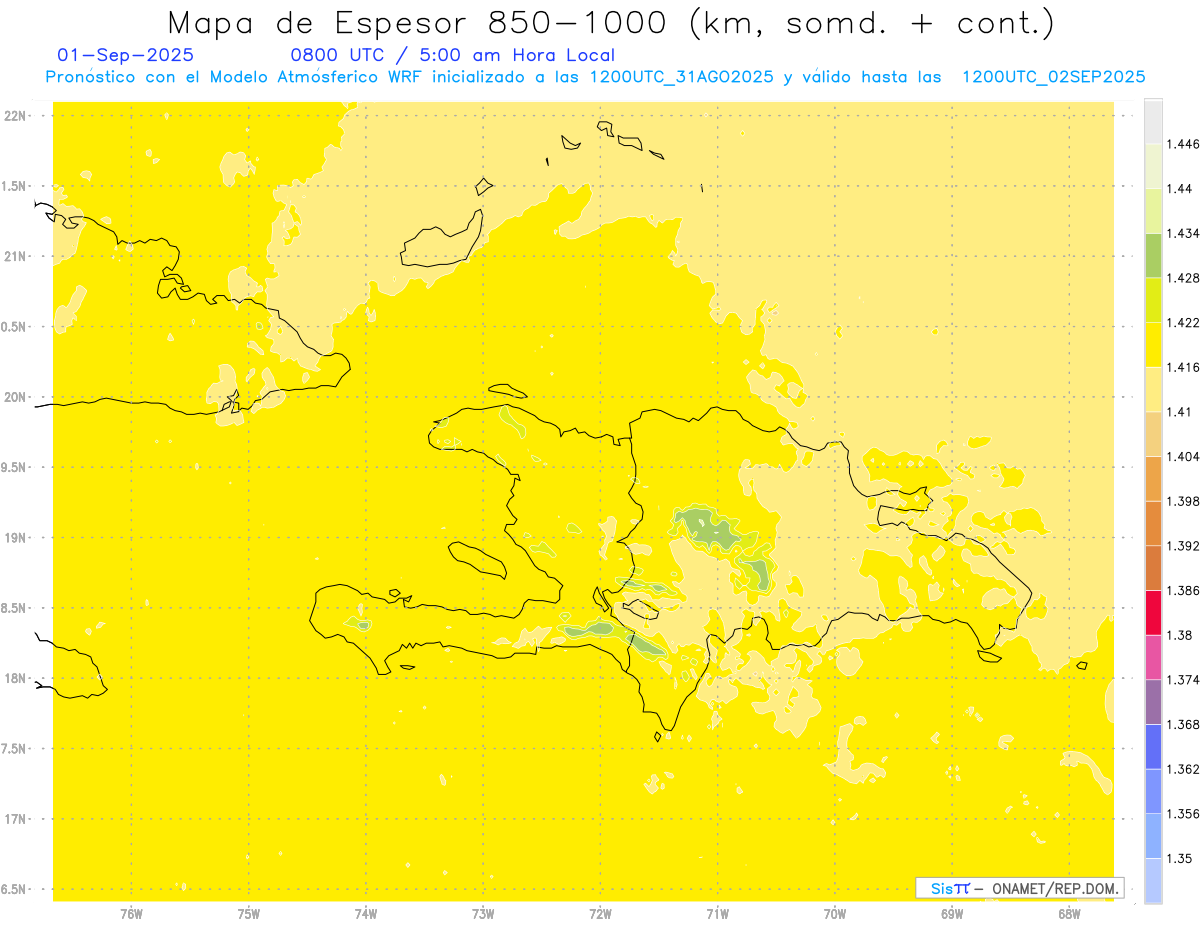The image size is (1200, 927).
Task: Click the '1200UTC_02SEP2025' valid-until timestamp
Action: point(1053,77)
